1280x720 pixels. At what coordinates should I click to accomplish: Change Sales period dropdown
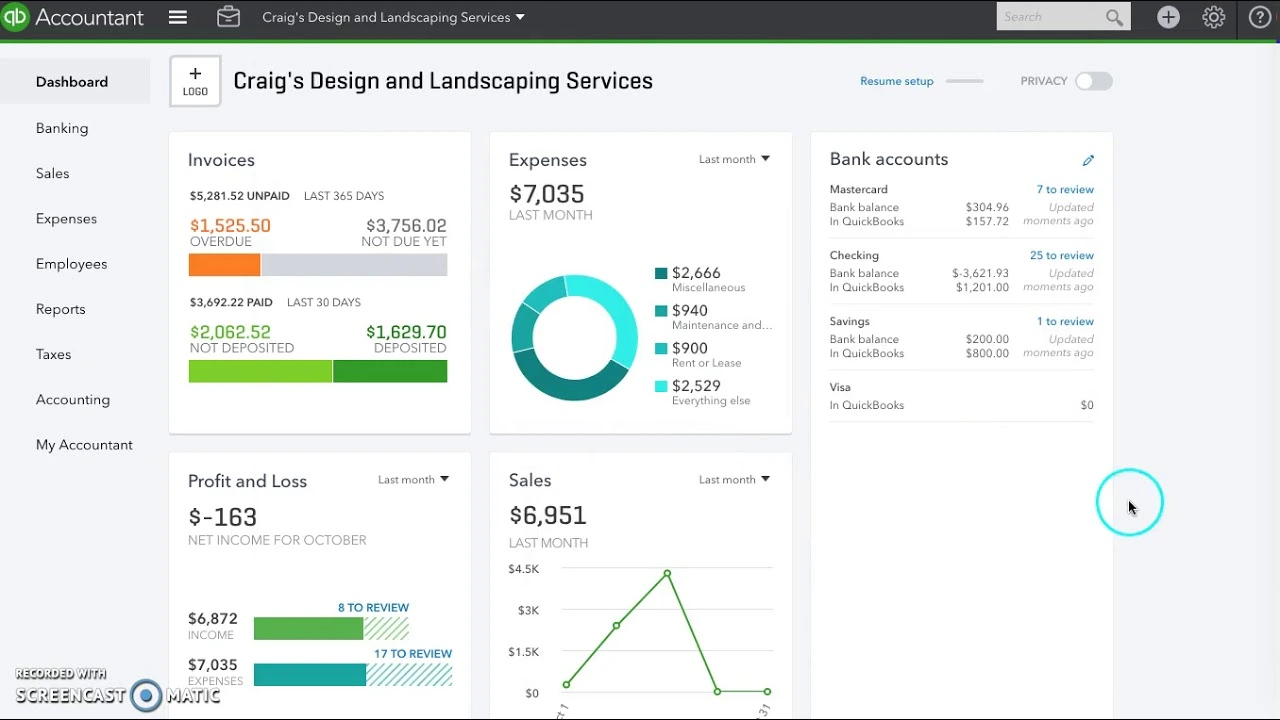734,480
